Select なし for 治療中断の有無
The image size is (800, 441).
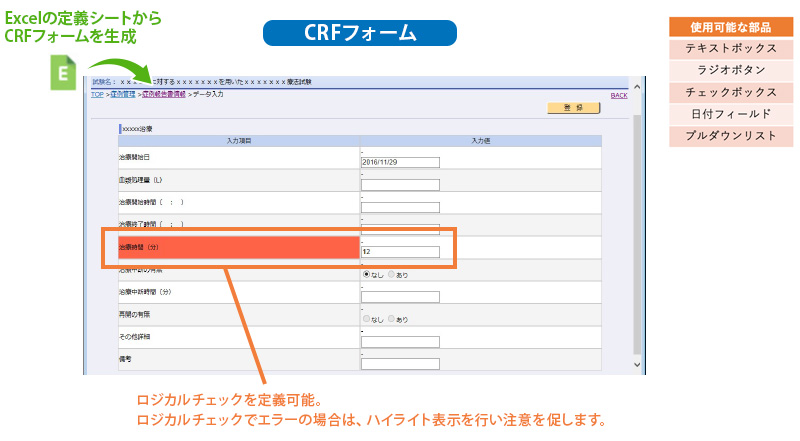click(x=366, y=272)
